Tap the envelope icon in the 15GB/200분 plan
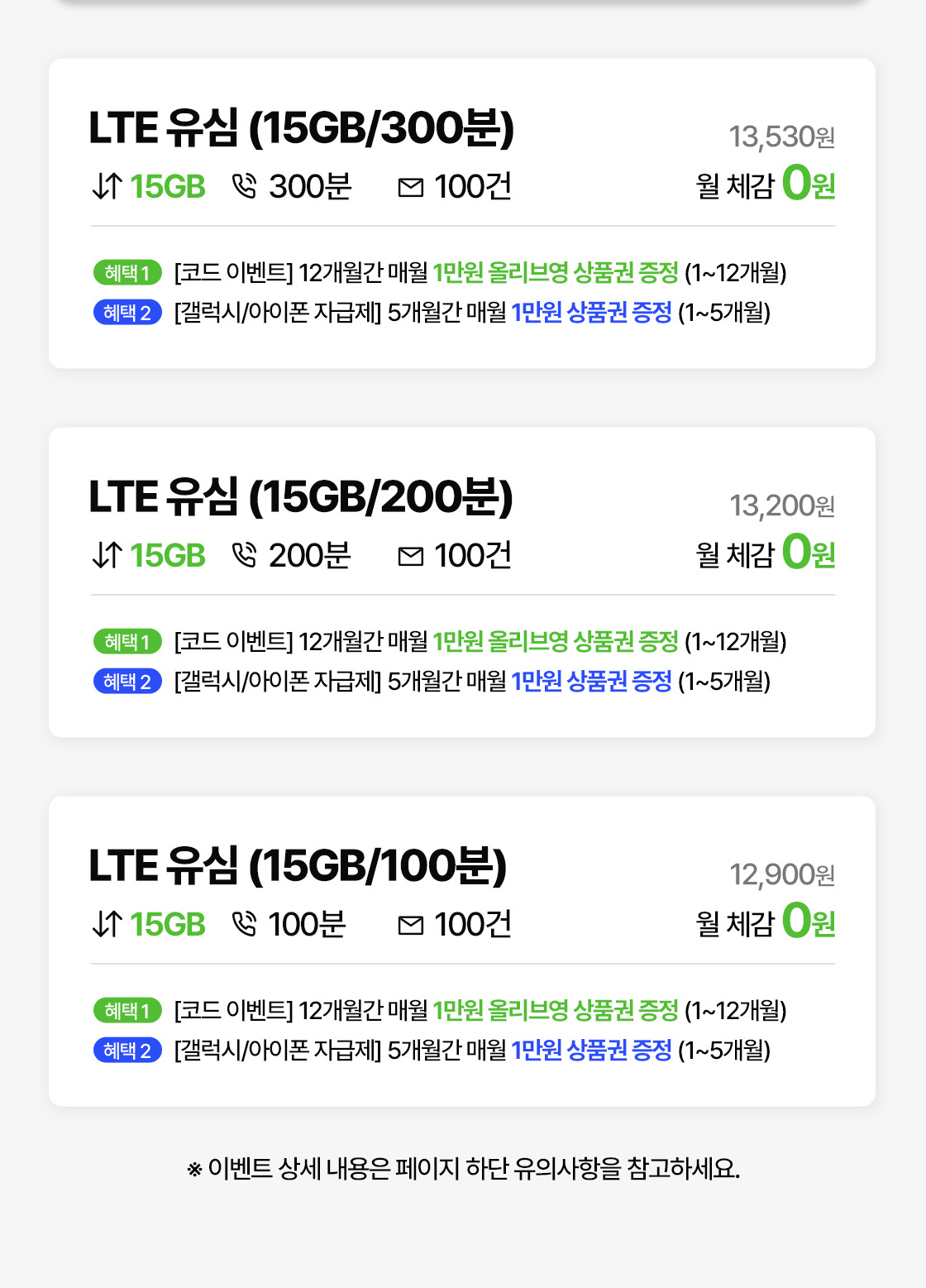The image size is (926, 1288). click(411, 557)
